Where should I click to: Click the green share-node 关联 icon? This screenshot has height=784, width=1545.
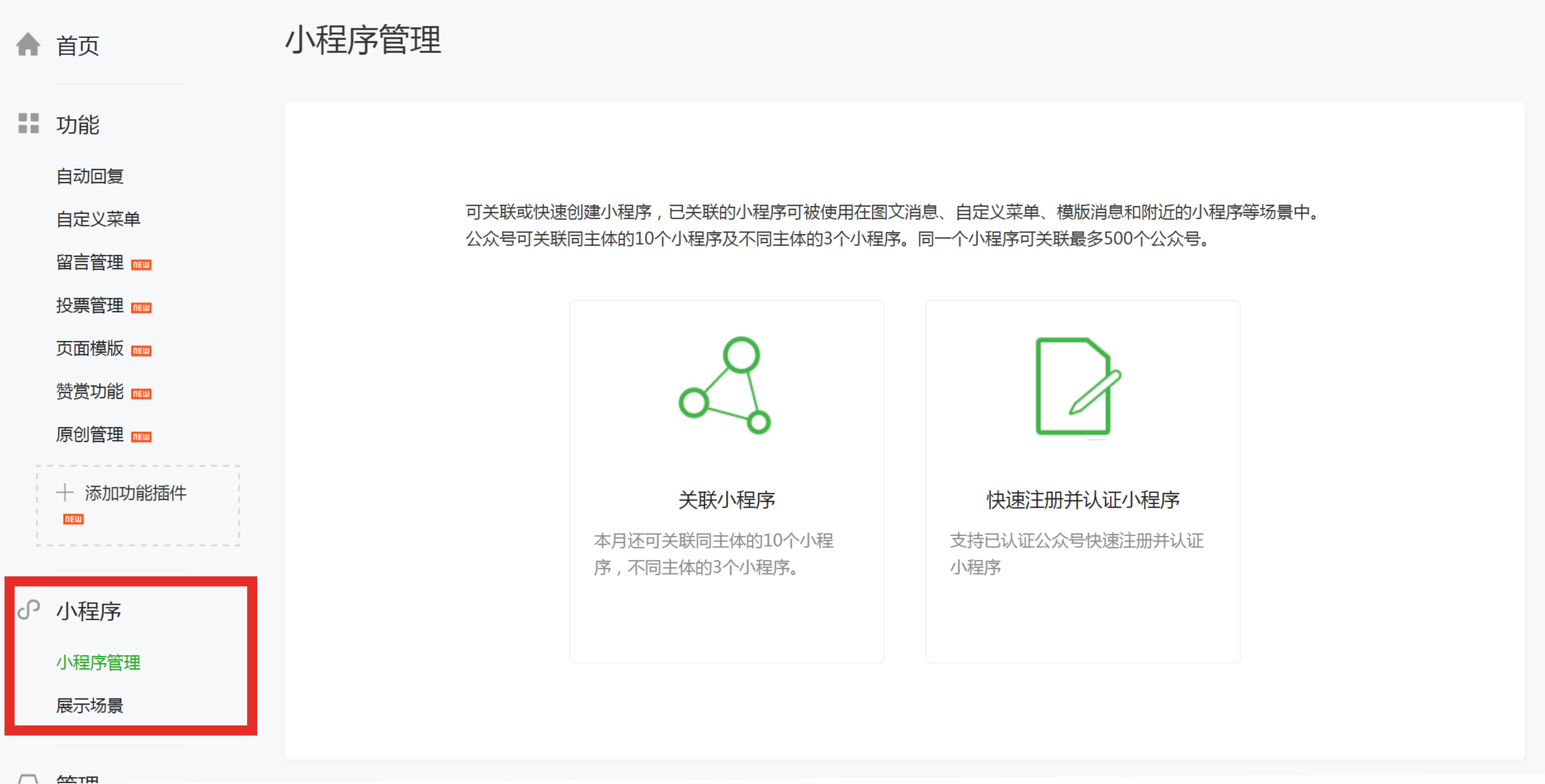[724, 385]
